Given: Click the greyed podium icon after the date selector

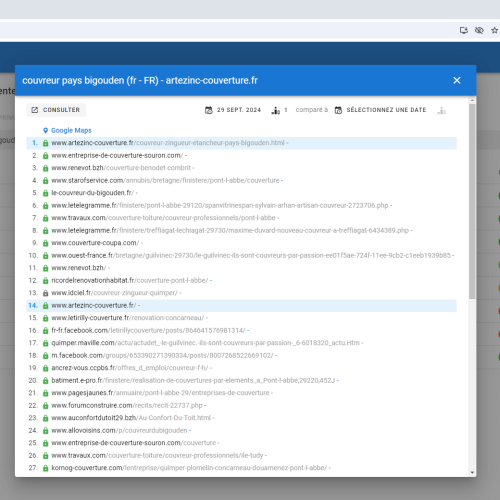Looking at the screenshot, I should click(442, 110).
